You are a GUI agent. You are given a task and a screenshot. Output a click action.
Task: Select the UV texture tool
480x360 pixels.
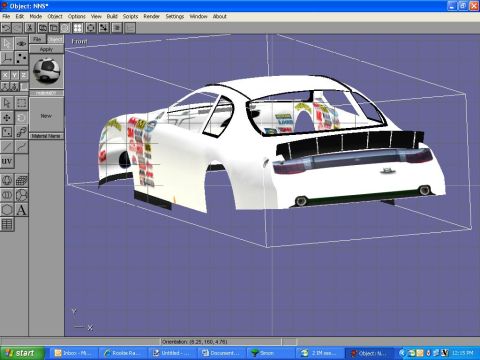point(7,161)
